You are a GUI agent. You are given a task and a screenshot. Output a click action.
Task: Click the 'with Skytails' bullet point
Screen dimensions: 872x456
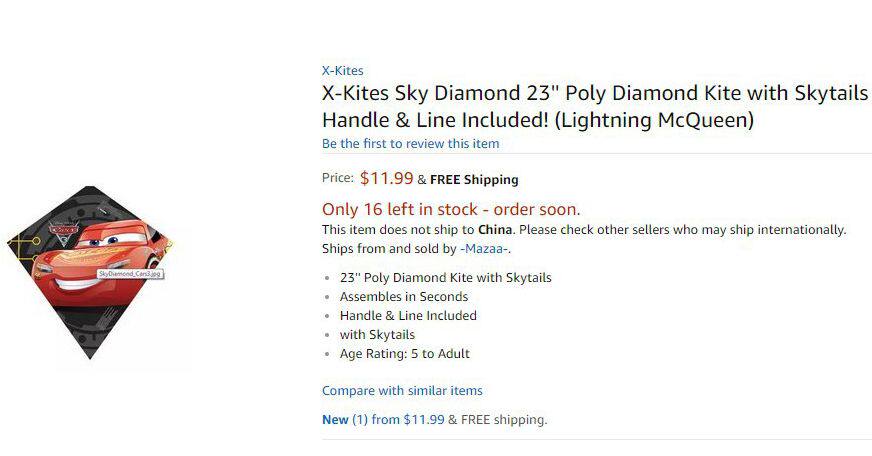tap(377, 335)
